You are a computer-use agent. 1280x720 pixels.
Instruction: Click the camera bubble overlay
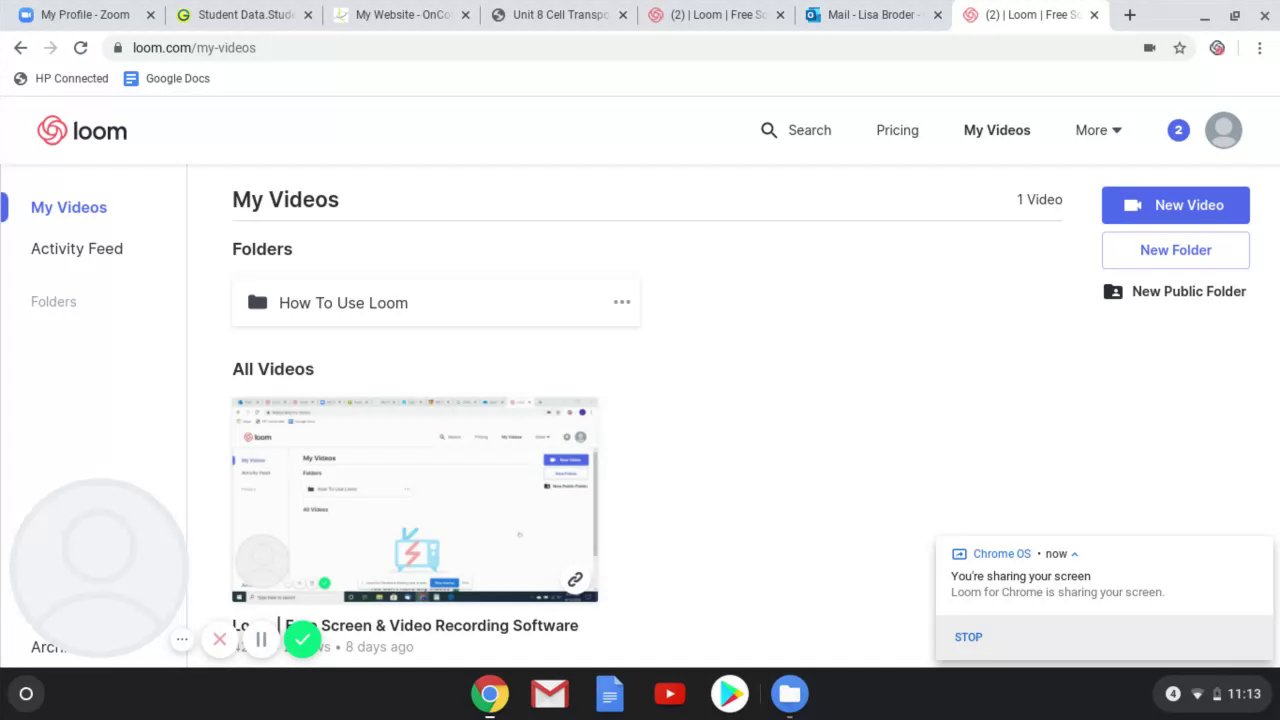click(x=98, y=567)
